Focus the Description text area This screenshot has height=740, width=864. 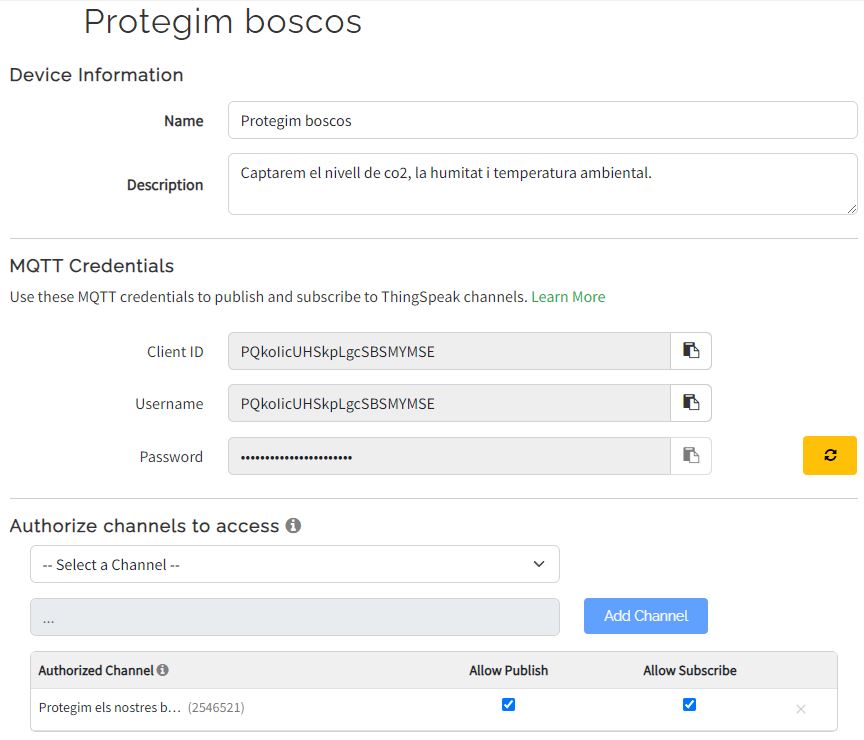point(542,184)
